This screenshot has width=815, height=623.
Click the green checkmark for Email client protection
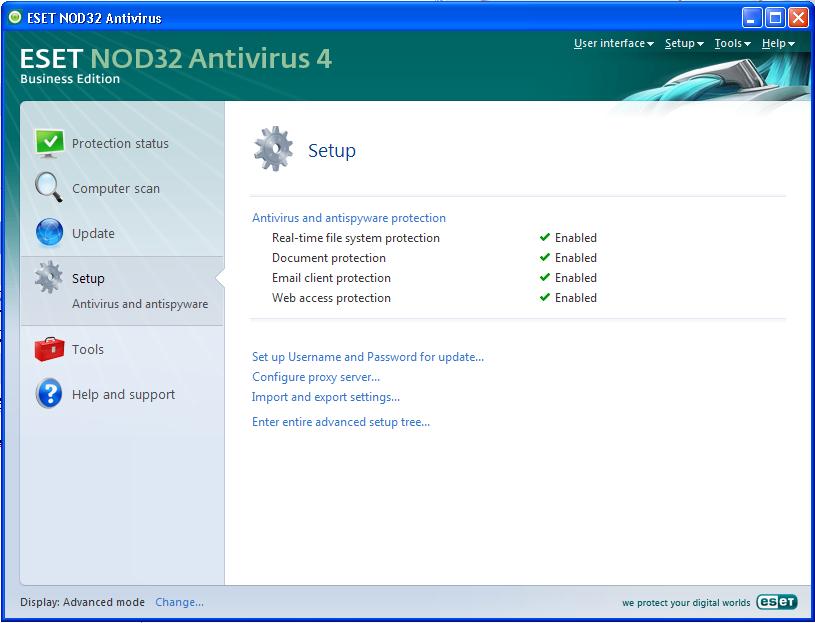545,277
